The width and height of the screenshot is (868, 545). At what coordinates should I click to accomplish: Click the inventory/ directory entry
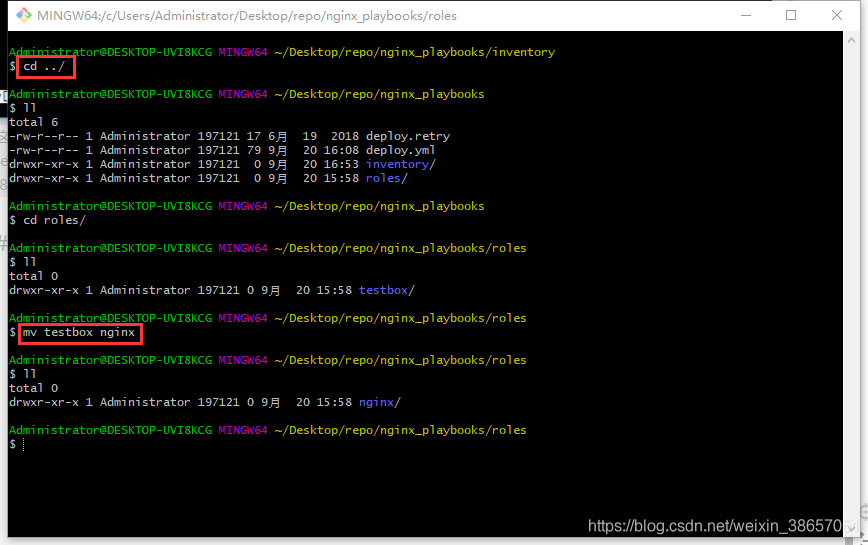pyautogui.click(x=401, y=164)
